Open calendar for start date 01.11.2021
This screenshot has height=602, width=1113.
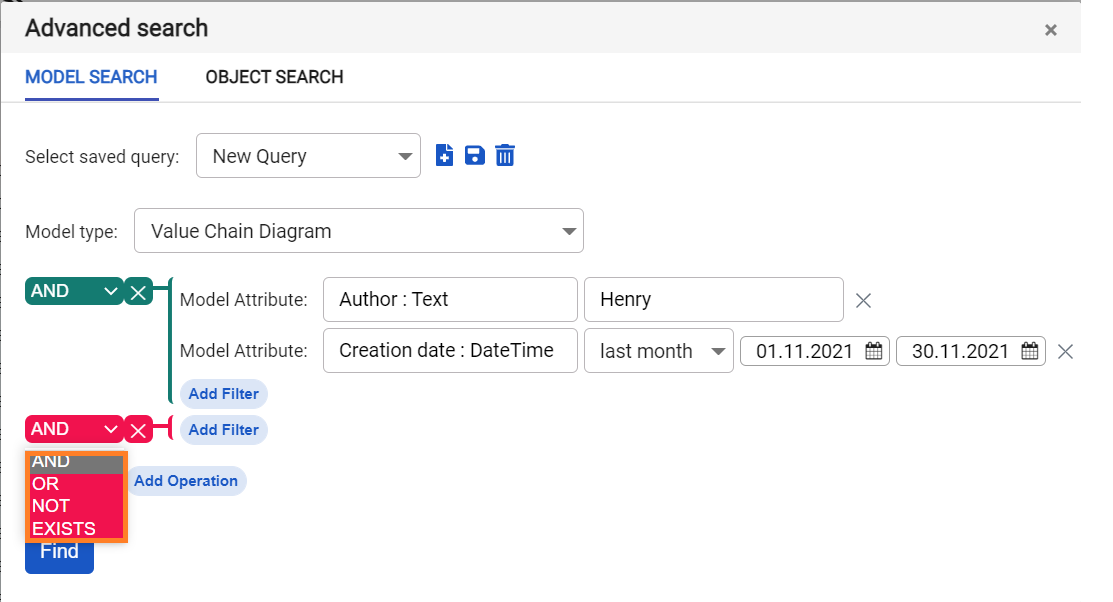(873, 351)
